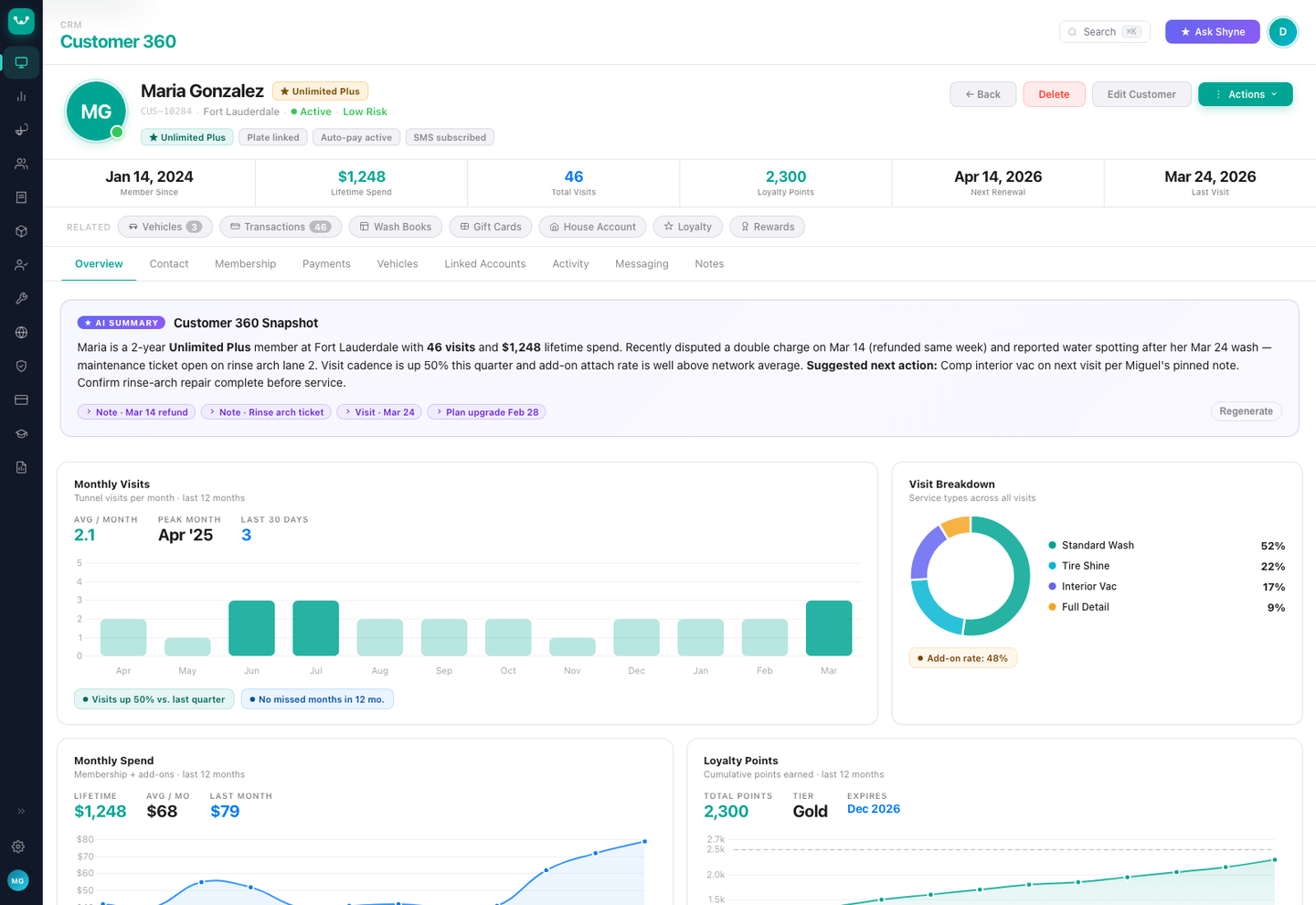Regenerate the AI summary
The image size is (1316, 905).
tap(1246, 411)
